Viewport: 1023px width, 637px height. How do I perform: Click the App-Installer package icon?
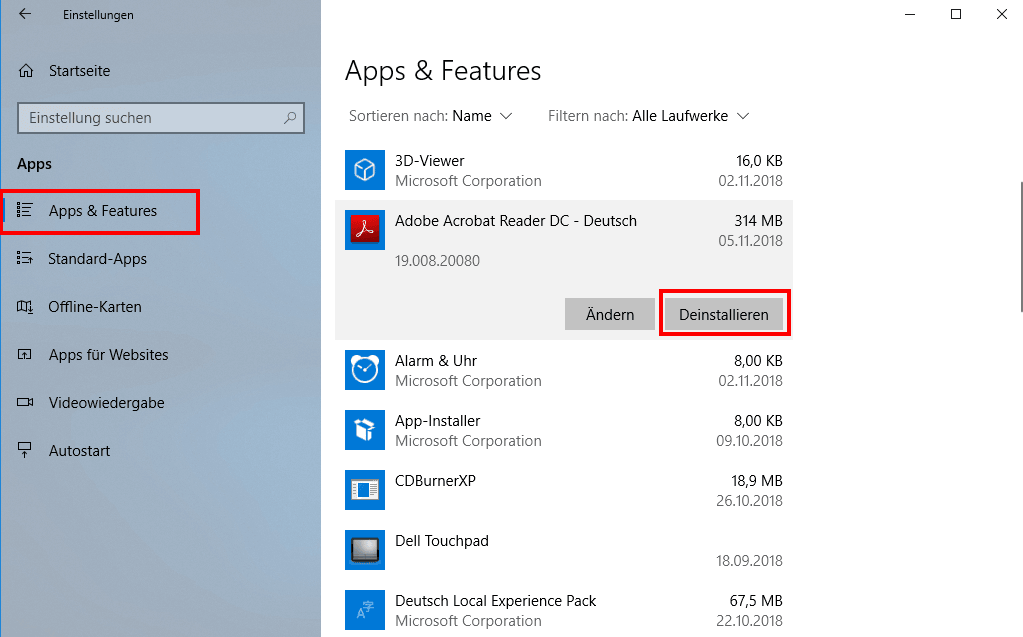tap(365, 430)
